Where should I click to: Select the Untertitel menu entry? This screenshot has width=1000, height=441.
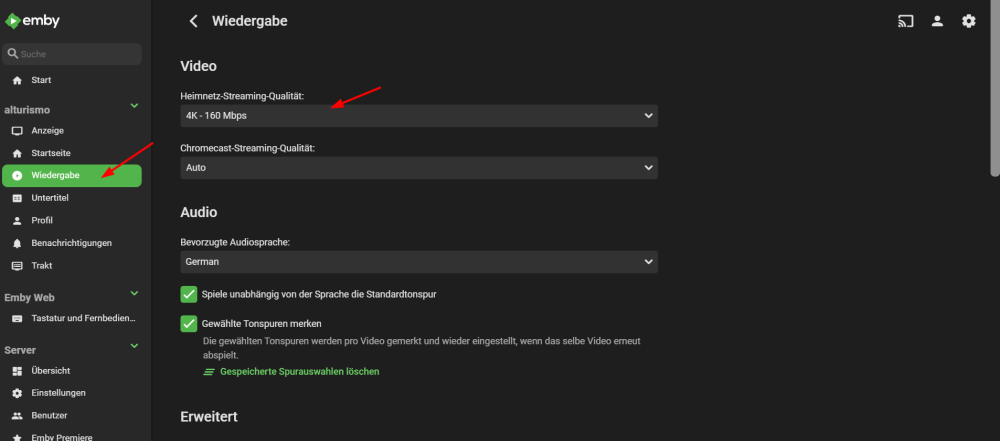click(x=72, y=198)
